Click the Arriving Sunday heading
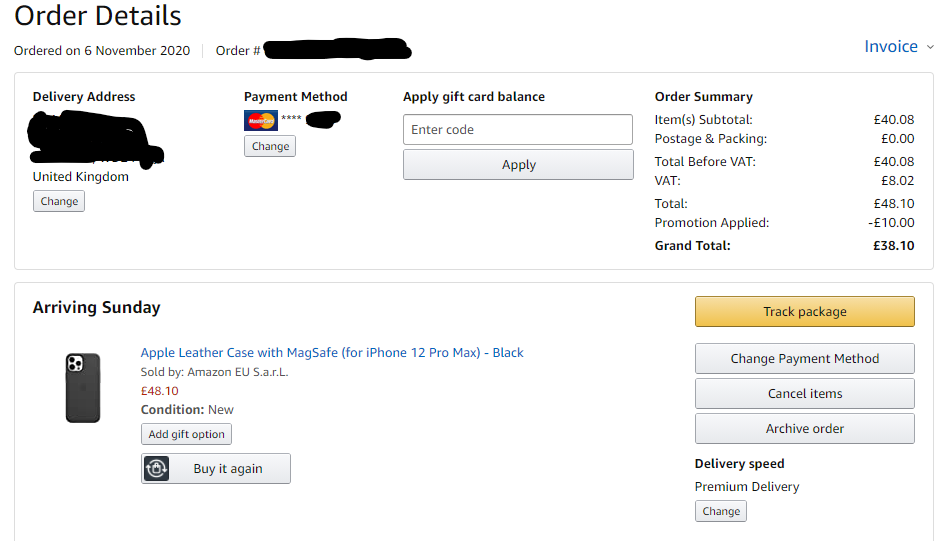The image size is (942, 541). click(x=97, y=307)
